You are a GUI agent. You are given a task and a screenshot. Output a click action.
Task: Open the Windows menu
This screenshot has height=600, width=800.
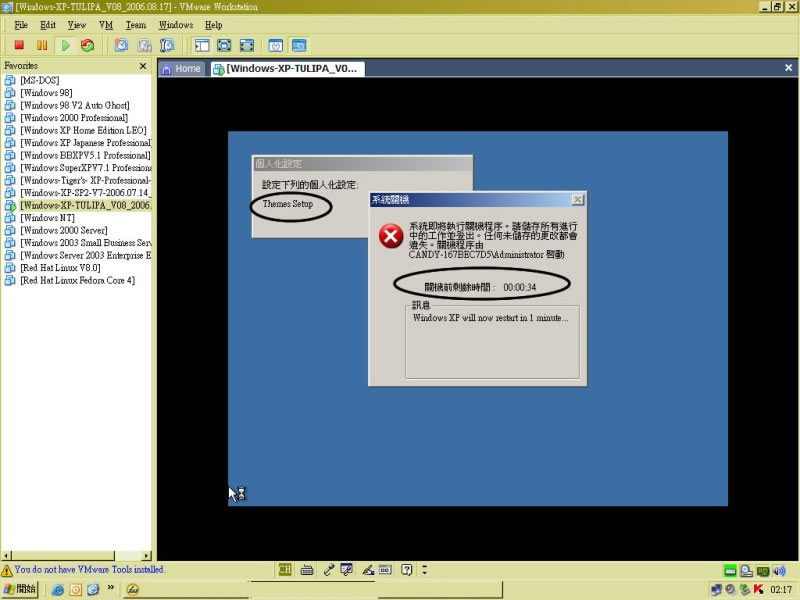[176, 25]
